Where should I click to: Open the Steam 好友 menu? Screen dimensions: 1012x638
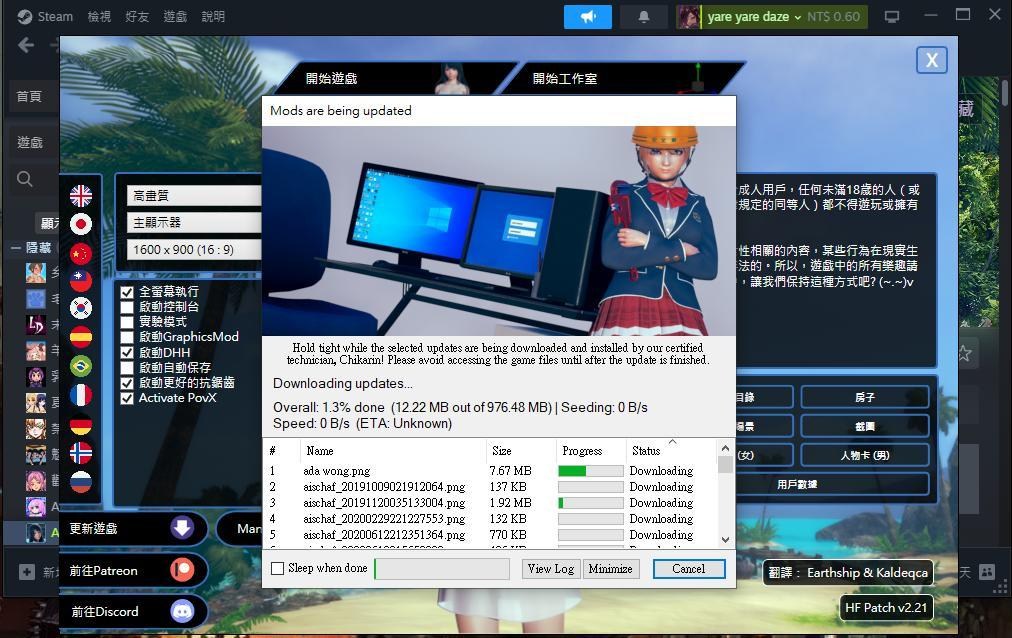(x=136, y=15)
